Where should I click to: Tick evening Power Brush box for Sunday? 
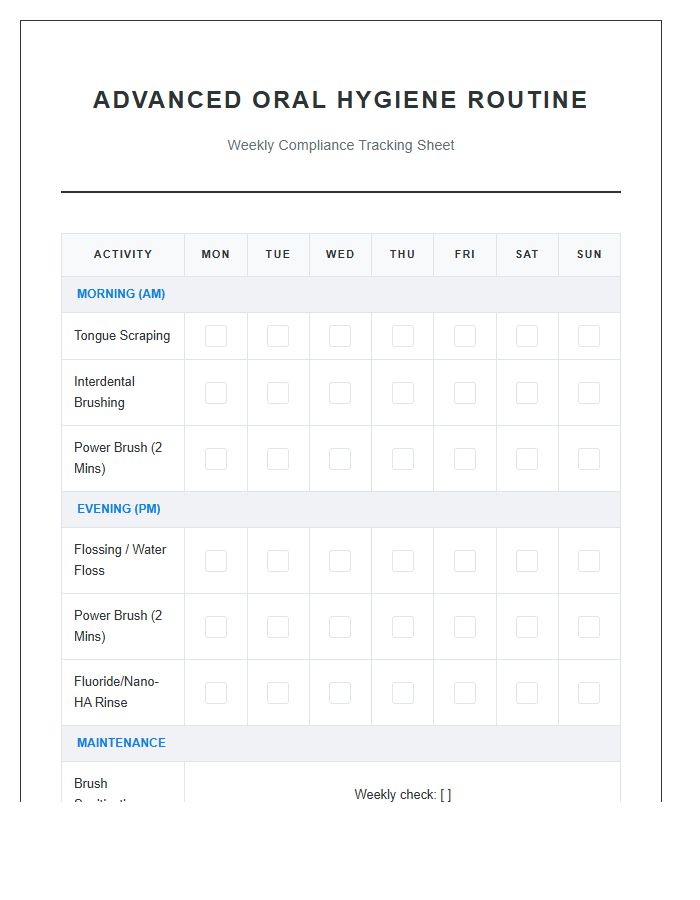click(589, 627)
